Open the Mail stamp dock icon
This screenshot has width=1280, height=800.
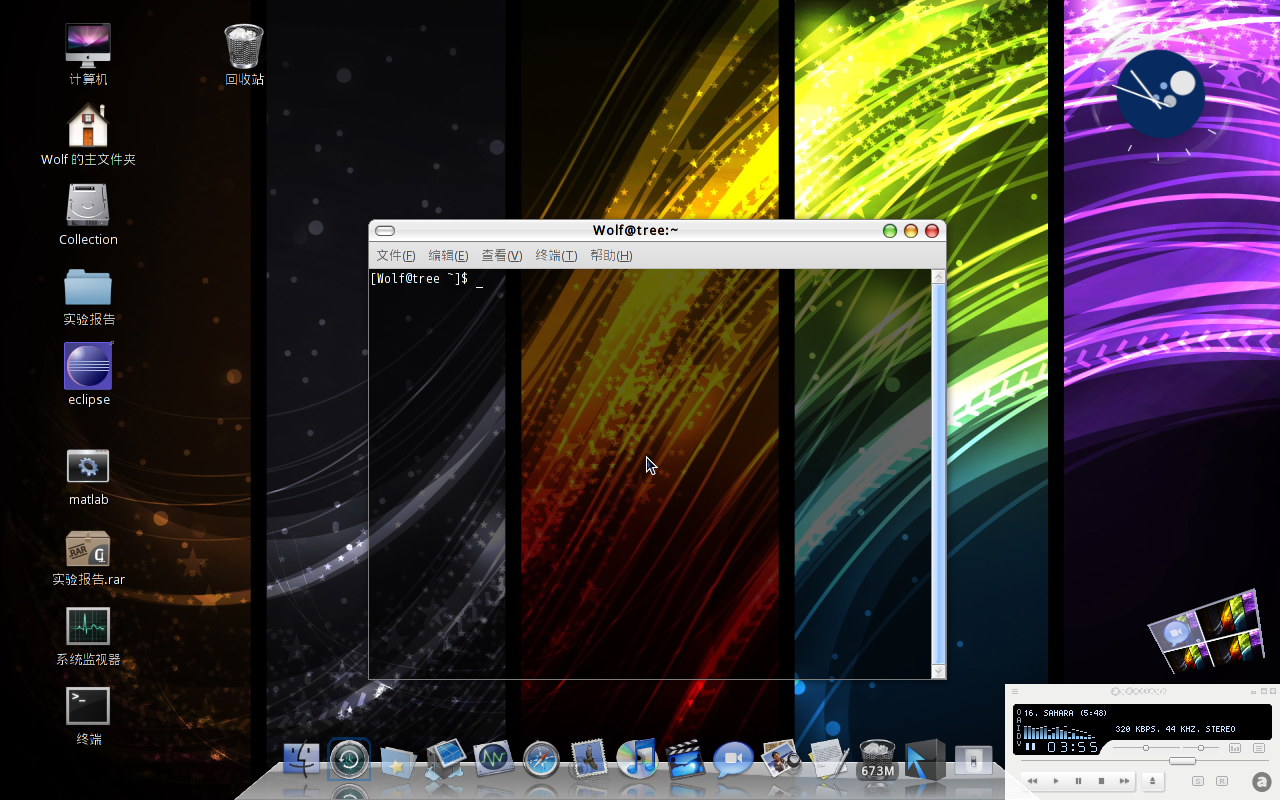coord(589,760)
